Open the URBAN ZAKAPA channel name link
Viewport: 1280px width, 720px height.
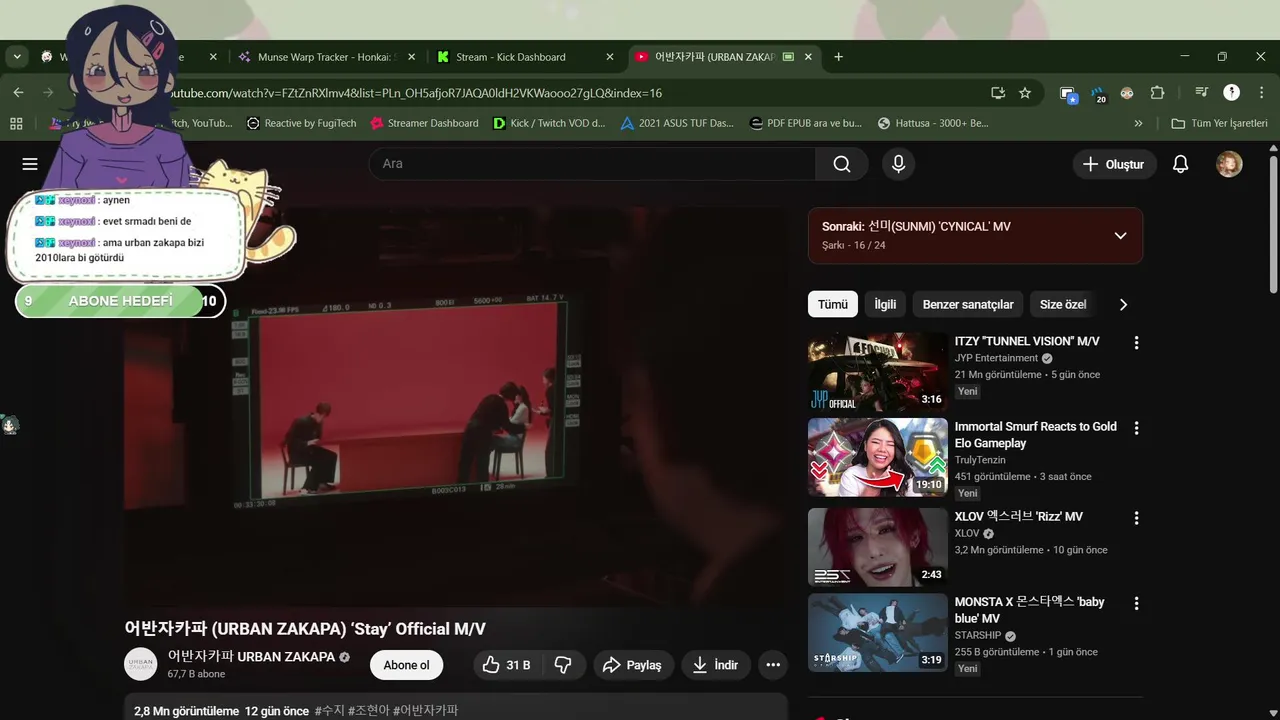[251, 657]
